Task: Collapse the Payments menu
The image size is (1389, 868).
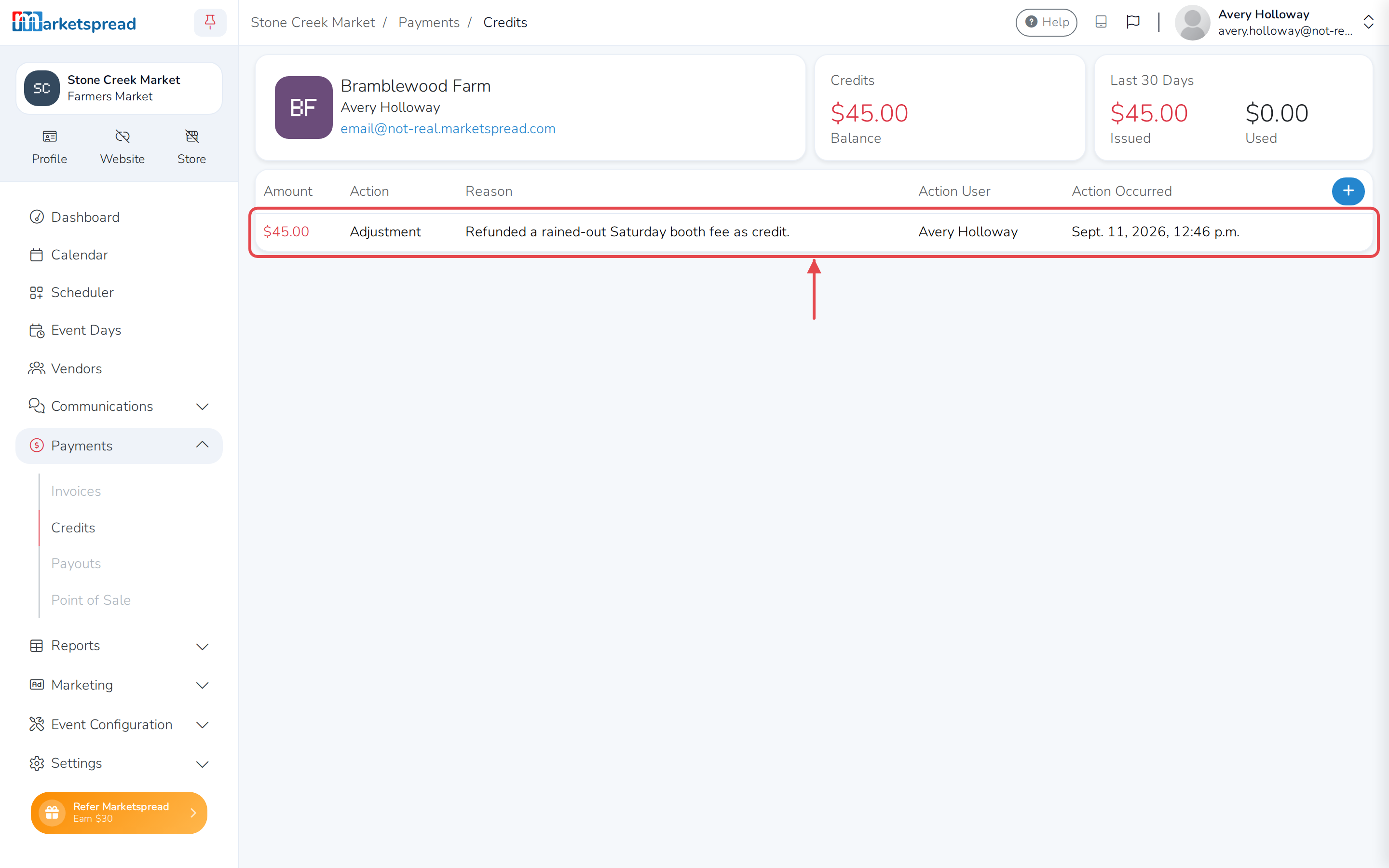Action: 119,446
